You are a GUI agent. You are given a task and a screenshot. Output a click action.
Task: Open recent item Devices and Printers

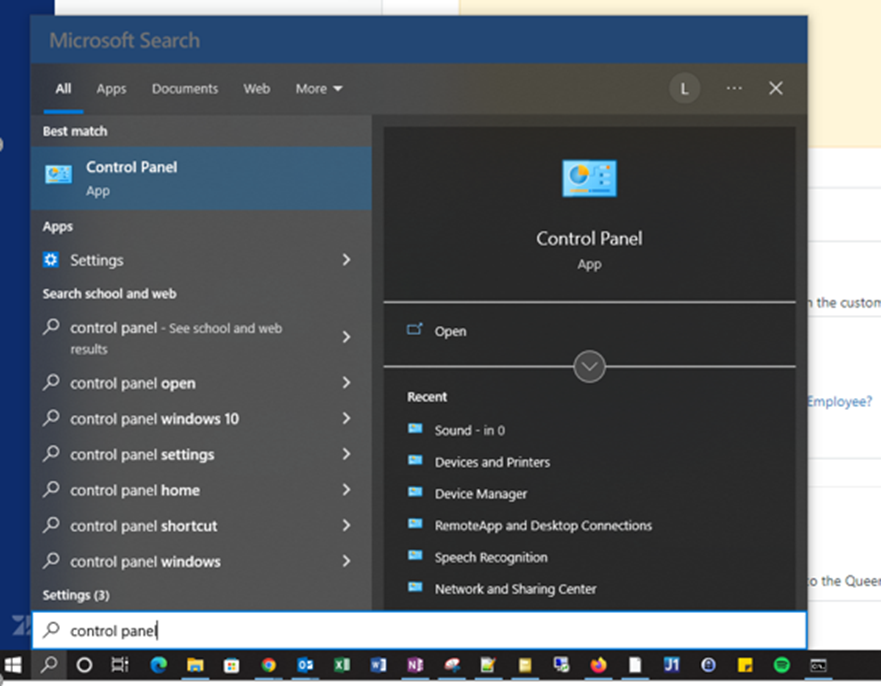pyautogui.click(x=492, y=462)
